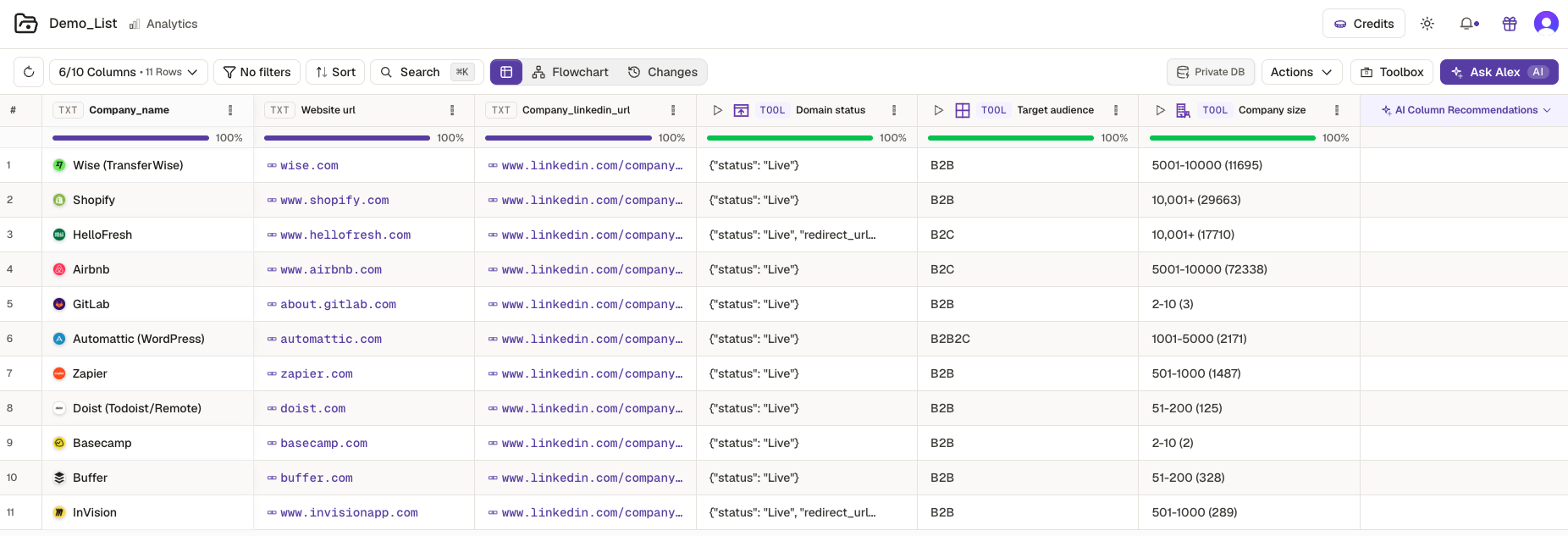Expand the 6/10 Columns dropdown

click(x=128, y=72)
